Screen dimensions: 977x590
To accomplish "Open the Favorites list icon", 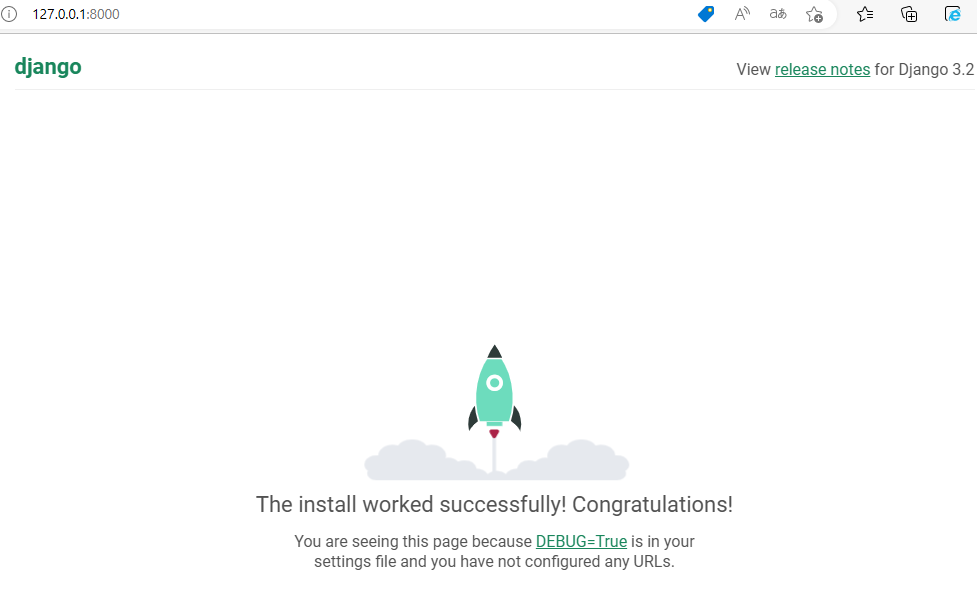I will point(865,14).
